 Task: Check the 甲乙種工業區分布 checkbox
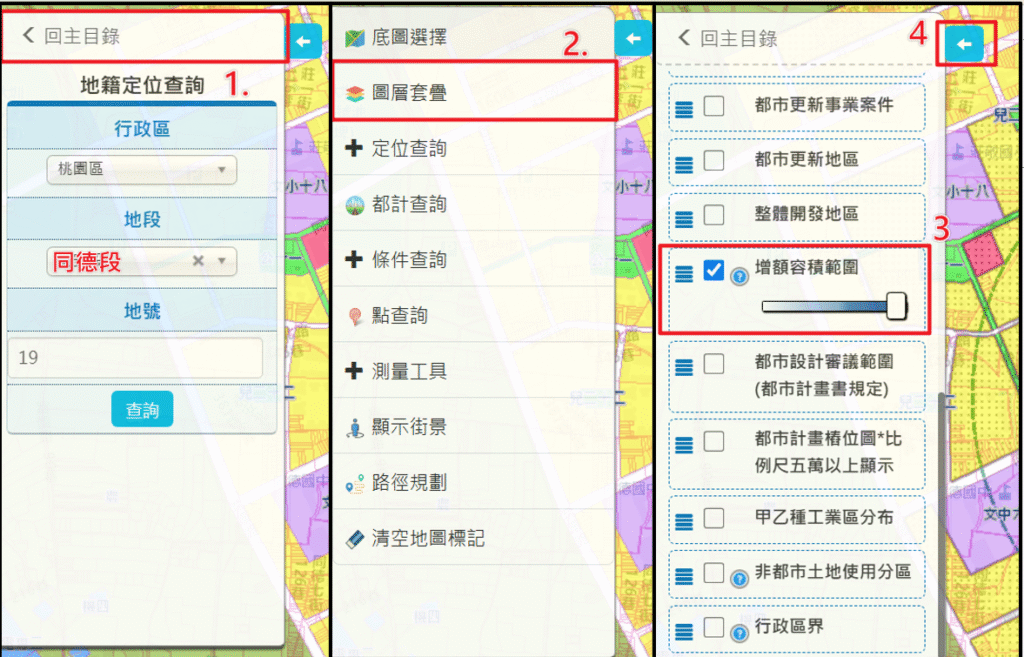714,518
